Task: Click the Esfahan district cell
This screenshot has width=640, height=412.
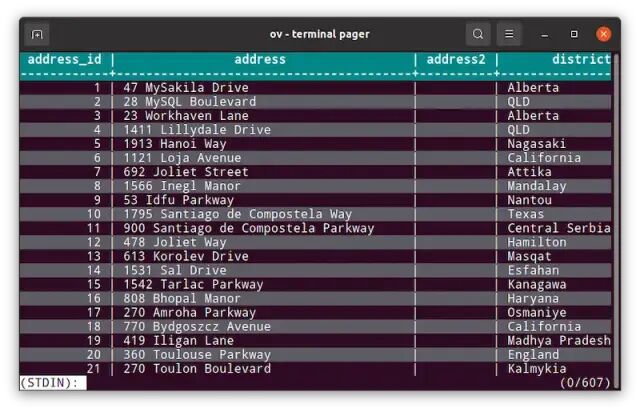Action: pyautogui.click(x=533, y=270)
